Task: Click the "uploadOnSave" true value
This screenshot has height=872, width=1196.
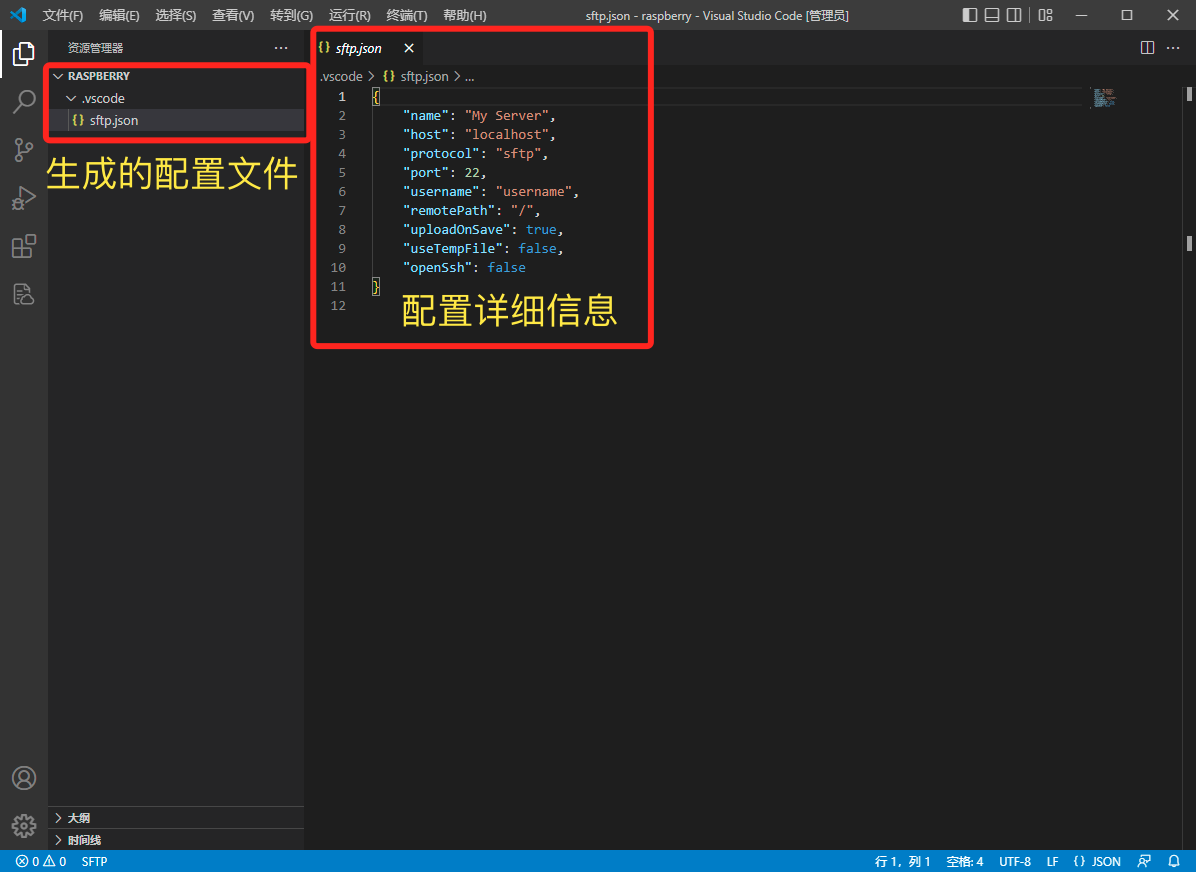Action: [541, 230]
